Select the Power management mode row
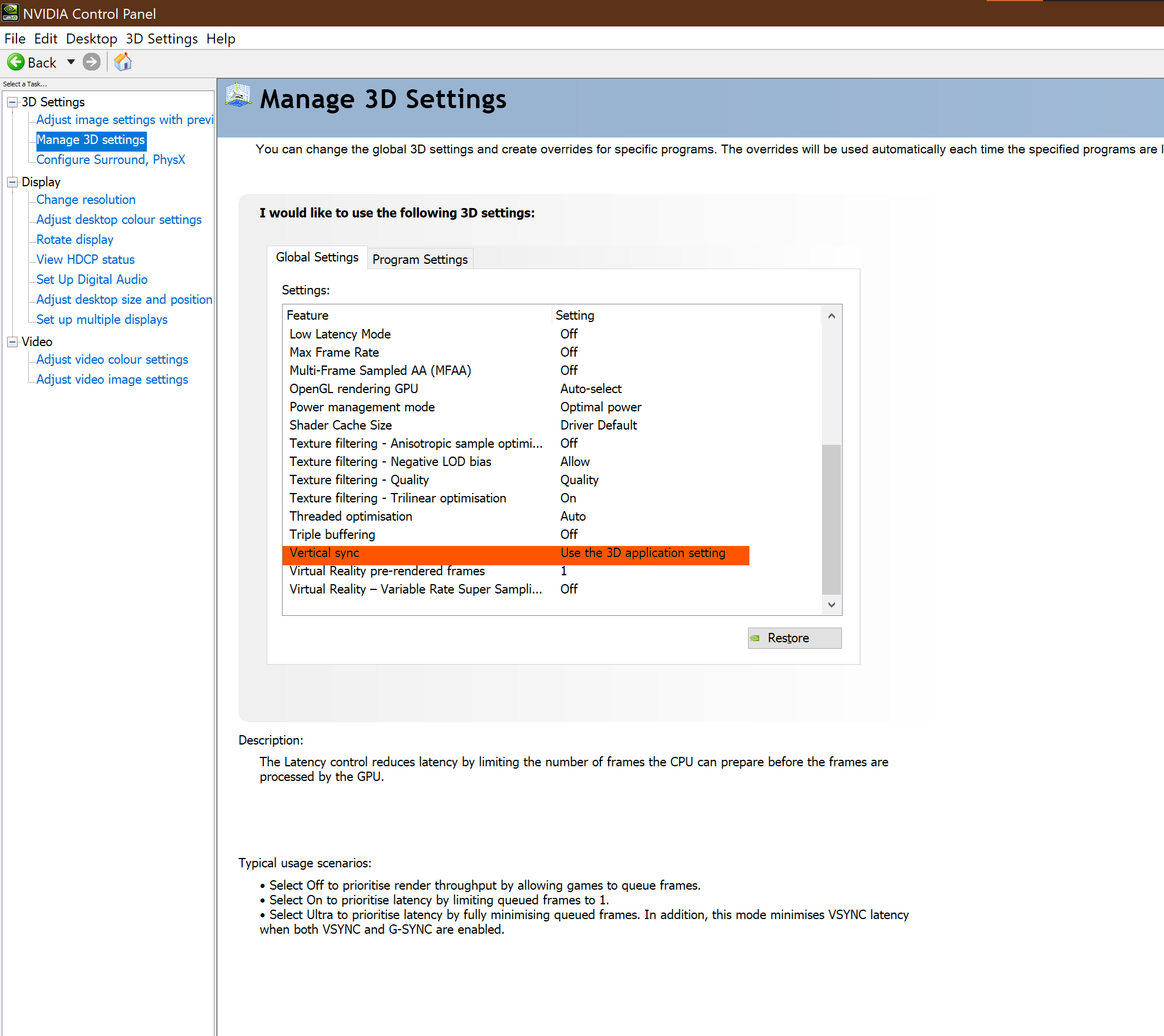Viewport: 1164px width, 1036px height. point(362,407)
